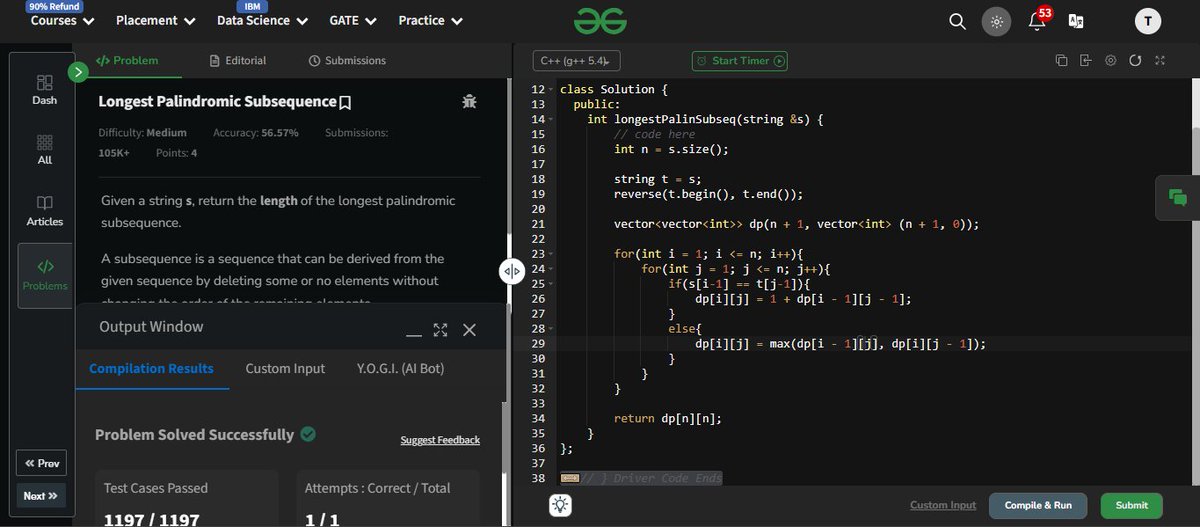Click the Problem Solved Successfully message
The image size is (1200, 527).
194,434
